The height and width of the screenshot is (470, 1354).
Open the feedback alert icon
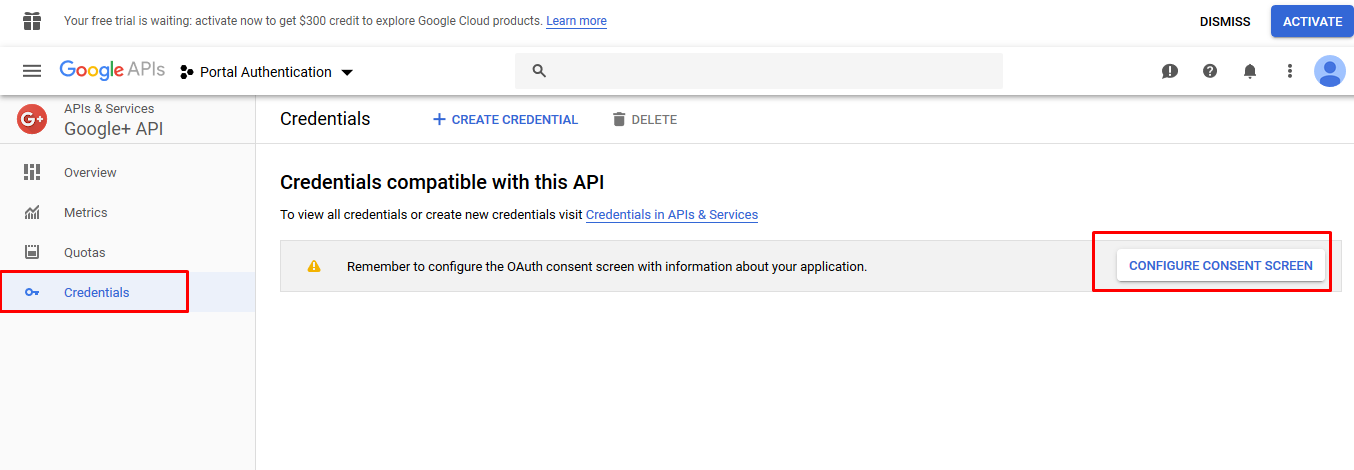1170,71
